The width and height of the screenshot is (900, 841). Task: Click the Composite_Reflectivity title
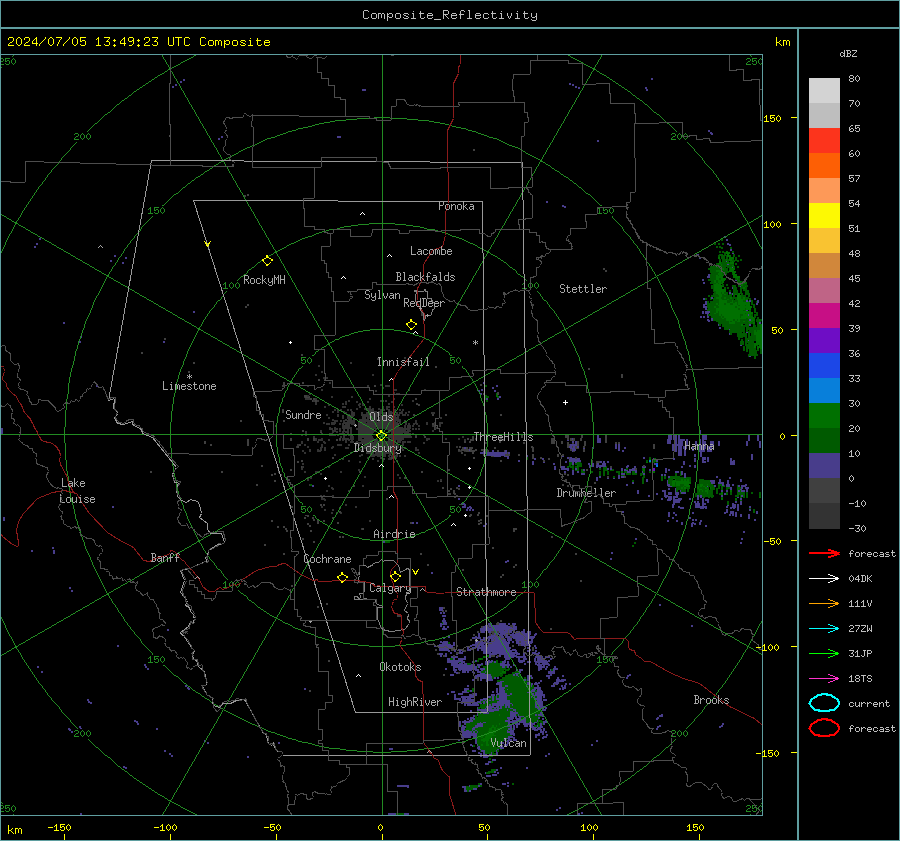450,15
